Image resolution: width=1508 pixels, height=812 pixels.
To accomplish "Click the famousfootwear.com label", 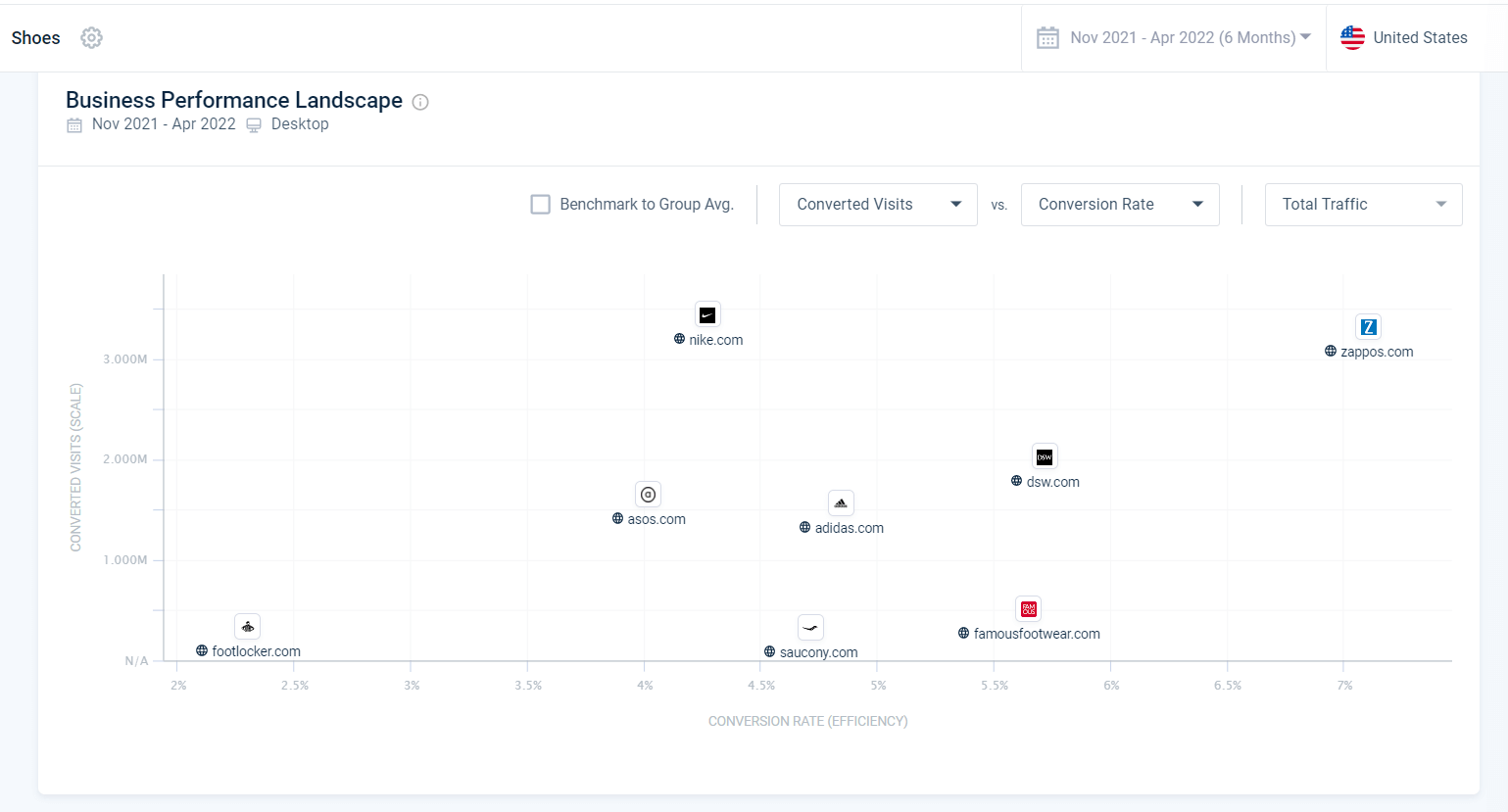I will click(1037, 634).
